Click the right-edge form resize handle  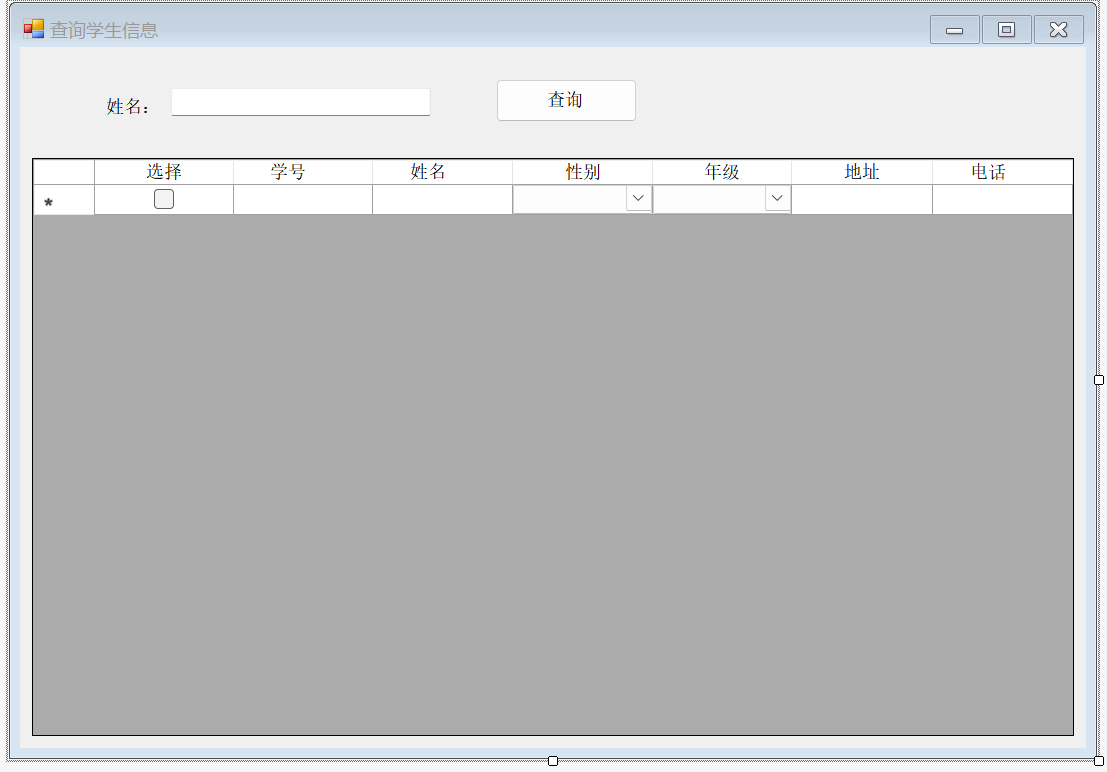[x=1099, y=380]
